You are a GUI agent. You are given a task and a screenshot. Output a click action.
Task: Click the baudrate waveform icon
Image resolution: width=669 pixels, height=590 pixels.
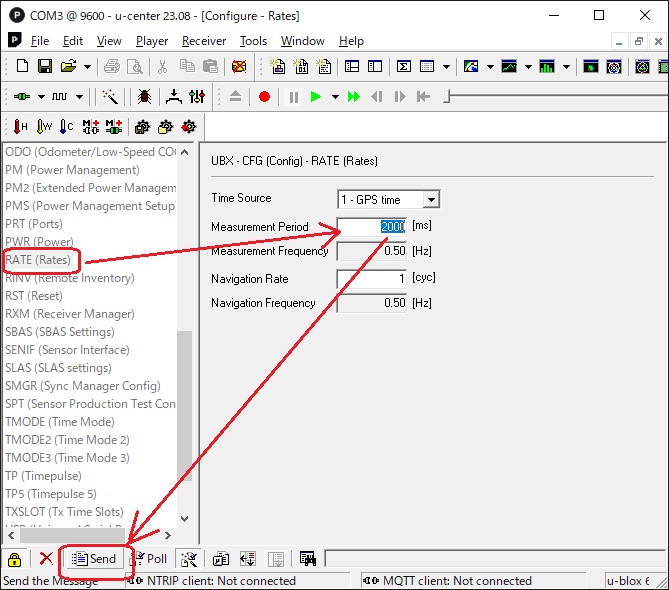[59, 97]
